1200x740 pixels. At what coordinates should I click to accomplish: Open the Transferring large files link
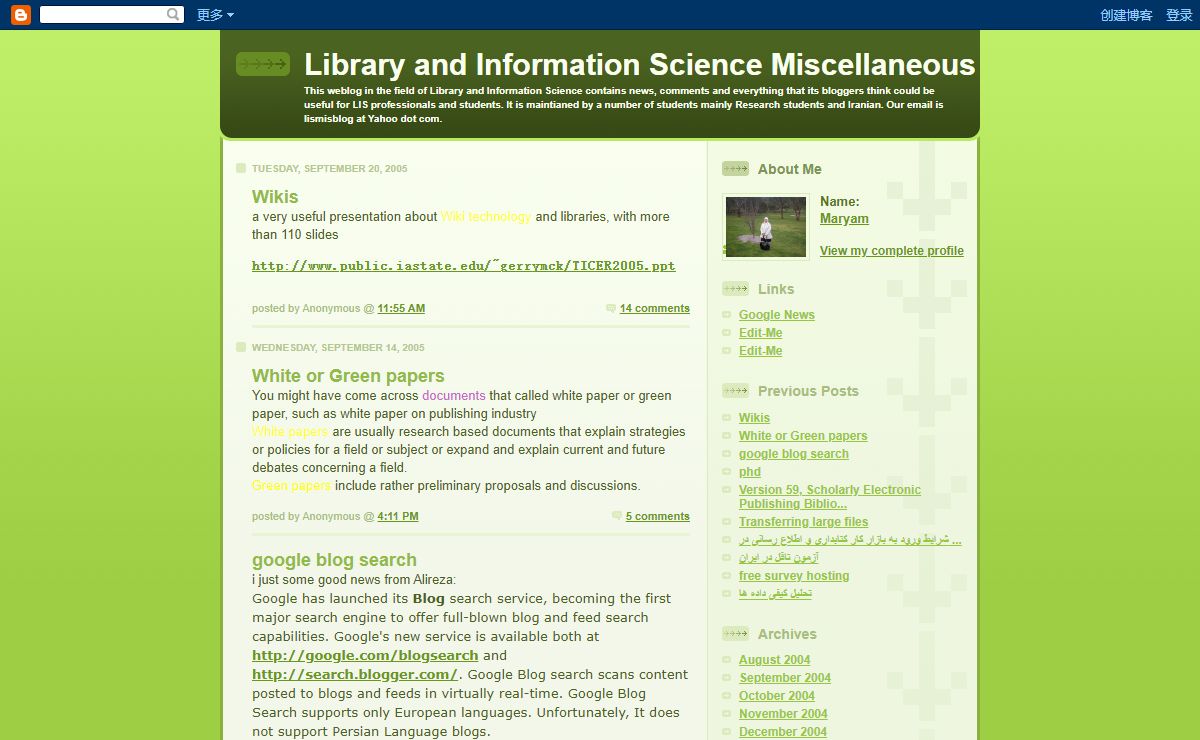[803, 522]
